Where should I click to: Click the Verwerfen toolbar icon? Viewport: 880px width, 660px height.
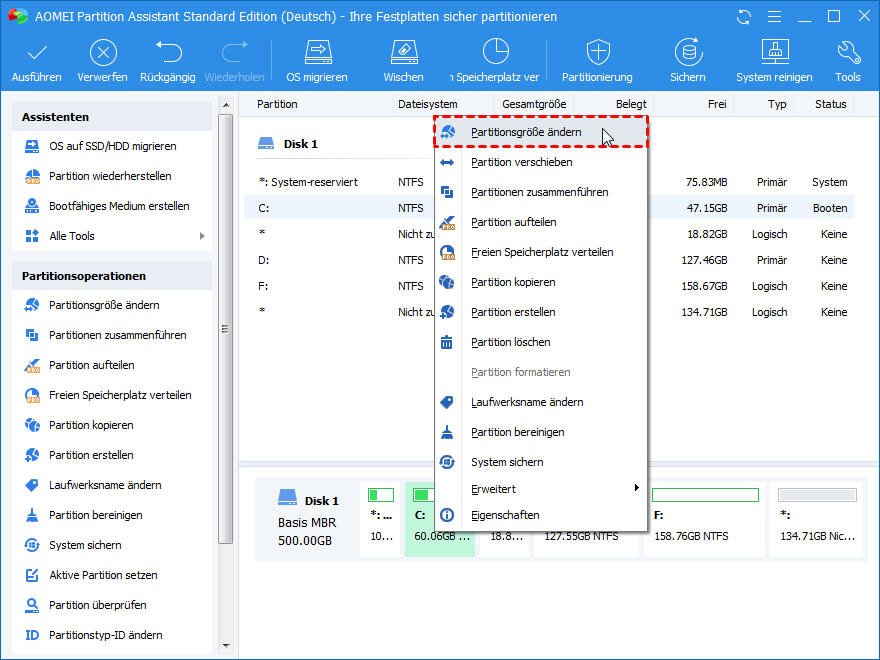tap(103, 53)
